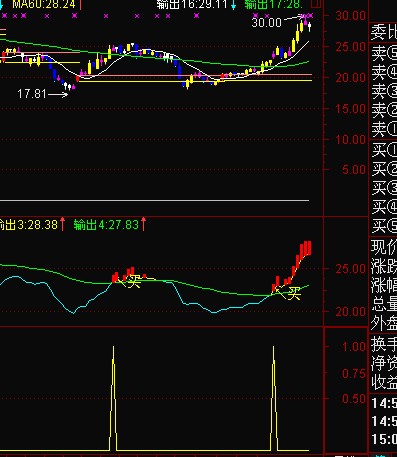Click the left yellow spike in the bottom pane
Image resolution: width=397 pixels, height=457 pixels.
[x=113, y=398]
